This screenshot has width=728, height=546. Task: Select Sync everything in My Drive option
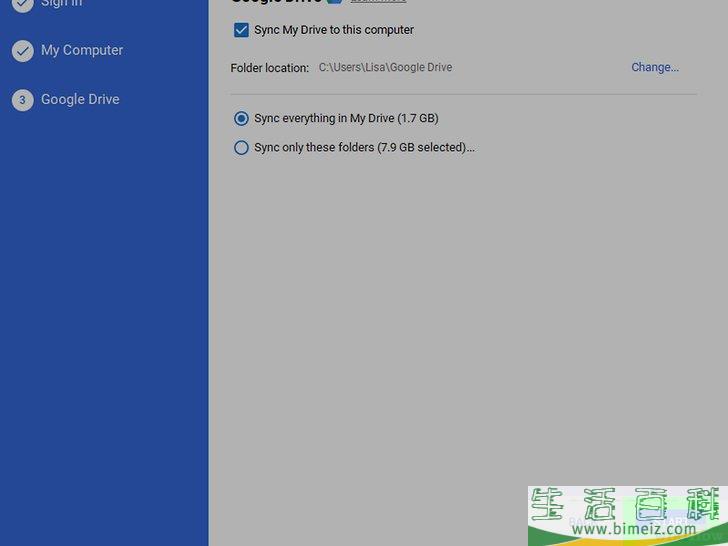tap(241, 118)
